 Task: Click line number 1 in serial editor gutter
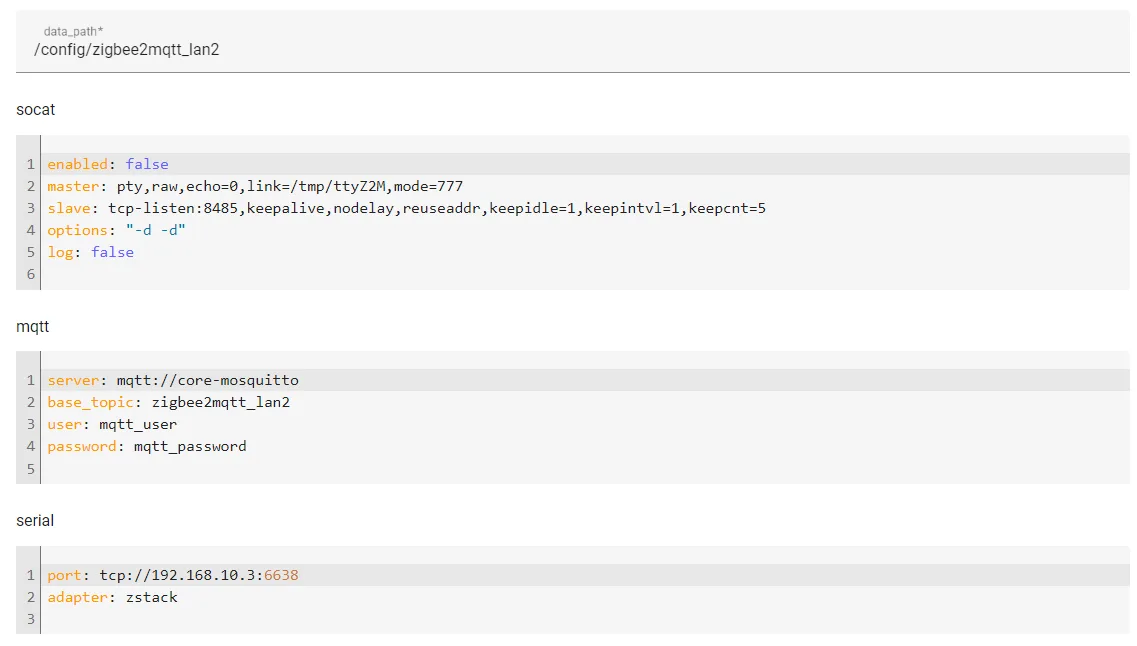click(31, 575)
